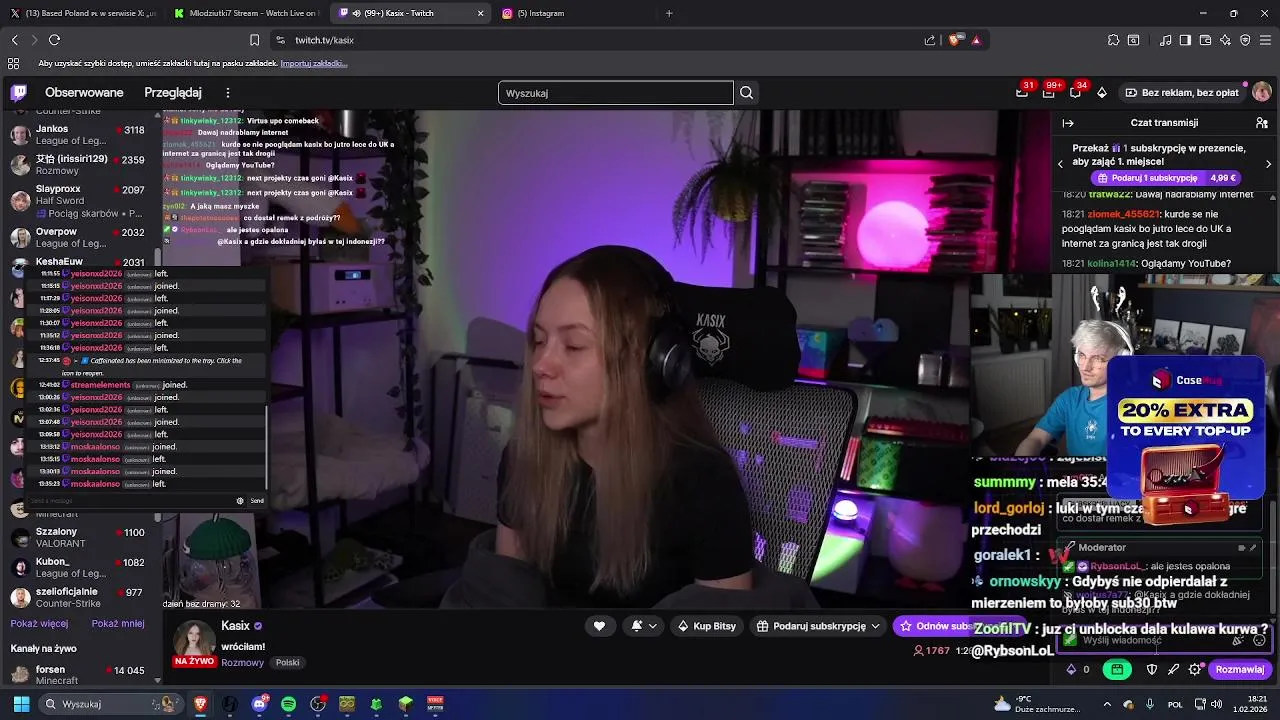Reload the page
This screenshot has width=1280, height=720.
click(54, 40)
